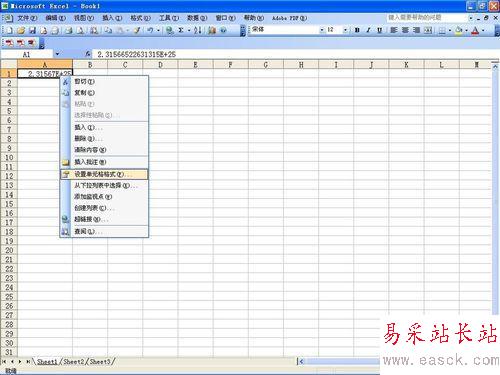Click the first Adobe PDF toolbar icon

pyautogui.click(x=9, y=43)
